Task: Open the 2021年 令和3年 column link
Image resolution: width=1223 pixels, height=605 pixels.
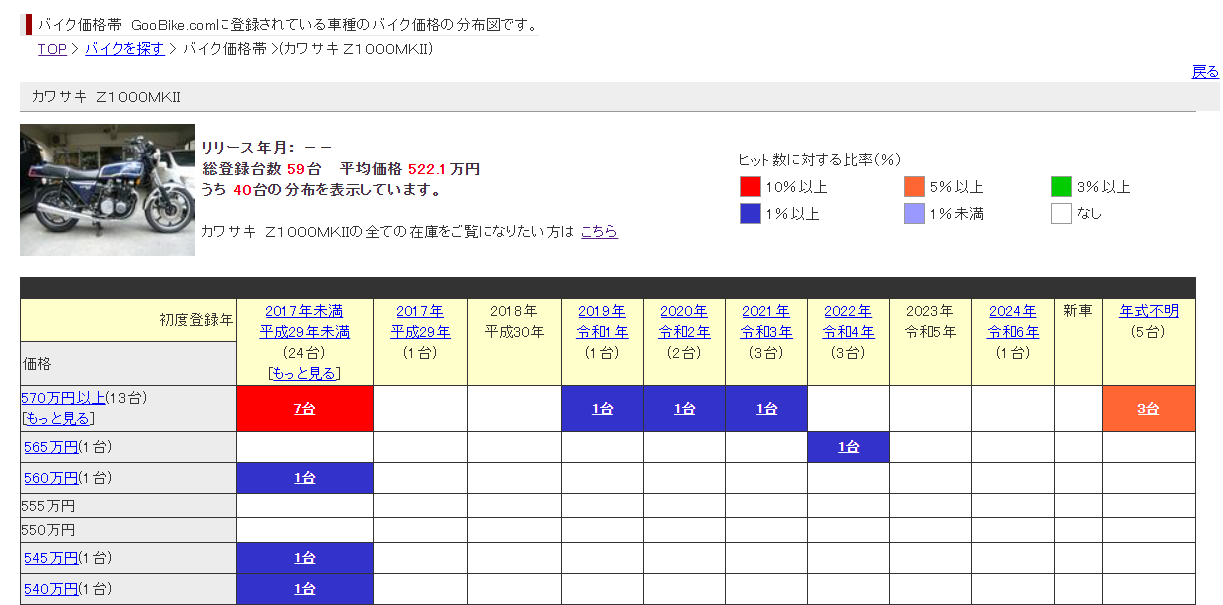Action: (766, 321)
